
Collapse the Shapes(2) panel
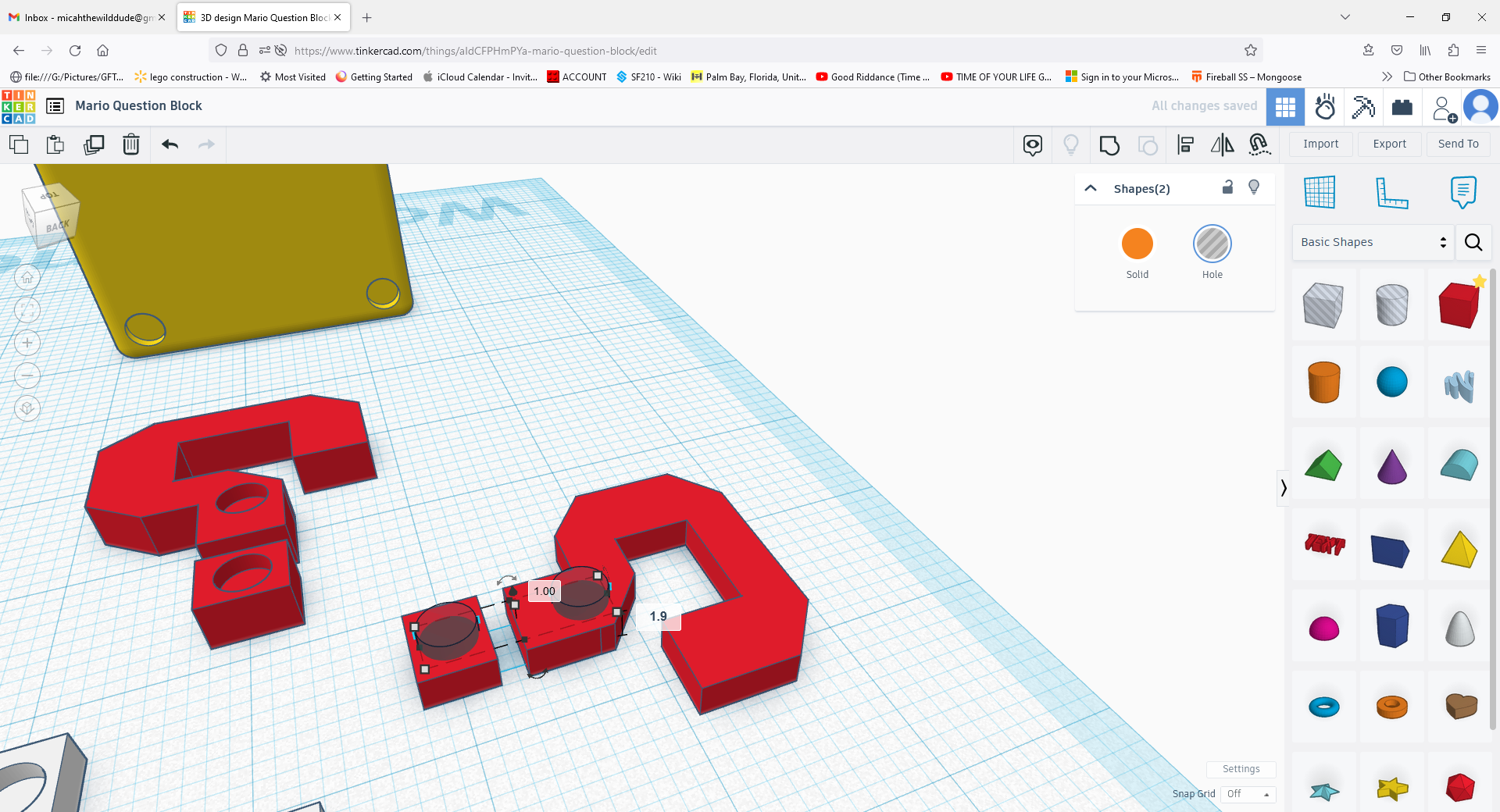pos(1091,188)
